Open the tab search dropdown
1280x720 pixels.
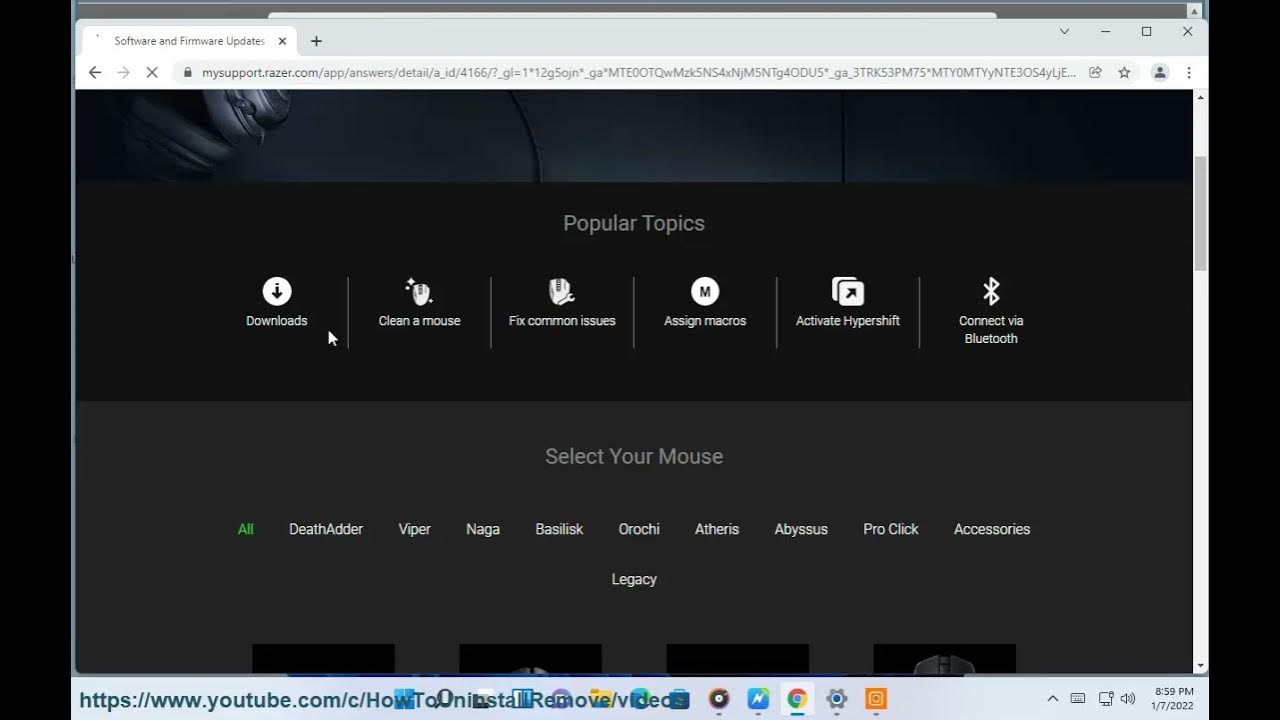pyautogui.click(x=1065, y=31)
